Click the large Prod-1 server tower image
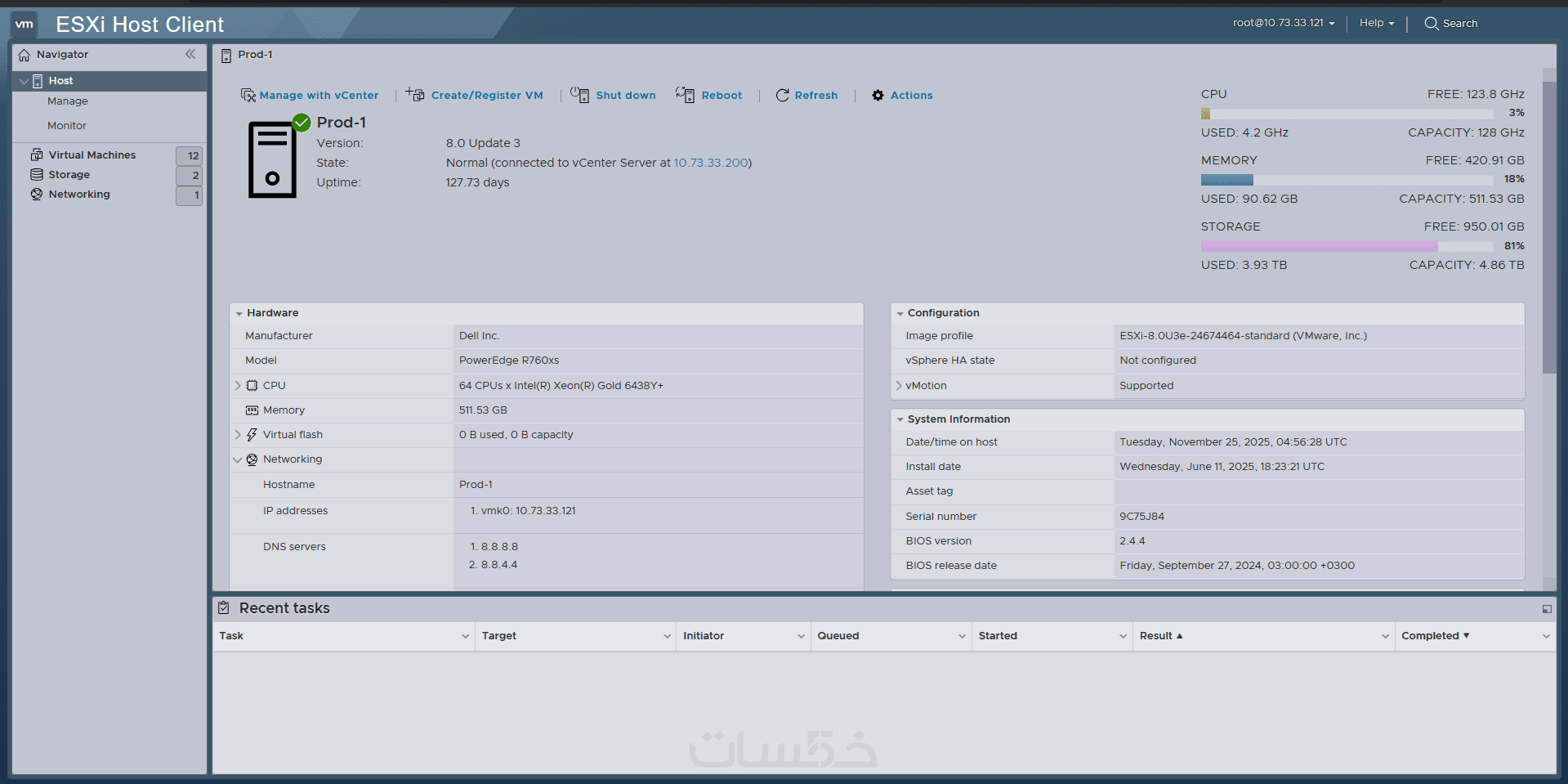This screenshot has height=784, width=1568. [x=272, y=160]
